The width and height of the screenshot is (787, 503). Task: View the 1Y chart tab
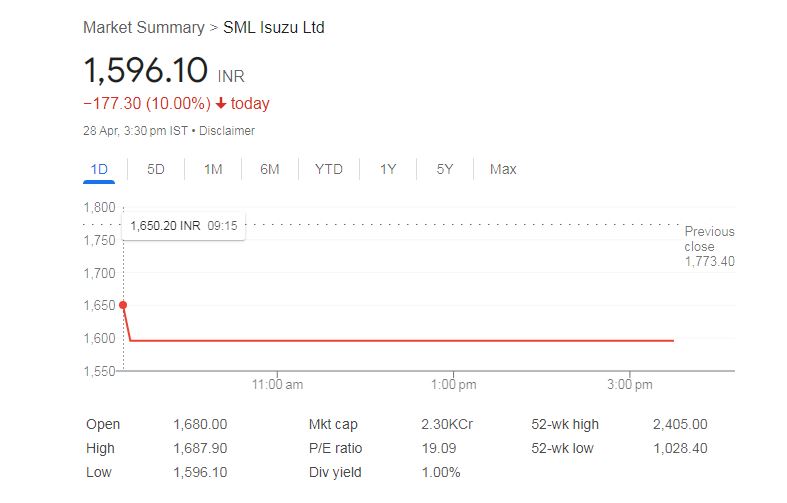click(x=388, y=169)
